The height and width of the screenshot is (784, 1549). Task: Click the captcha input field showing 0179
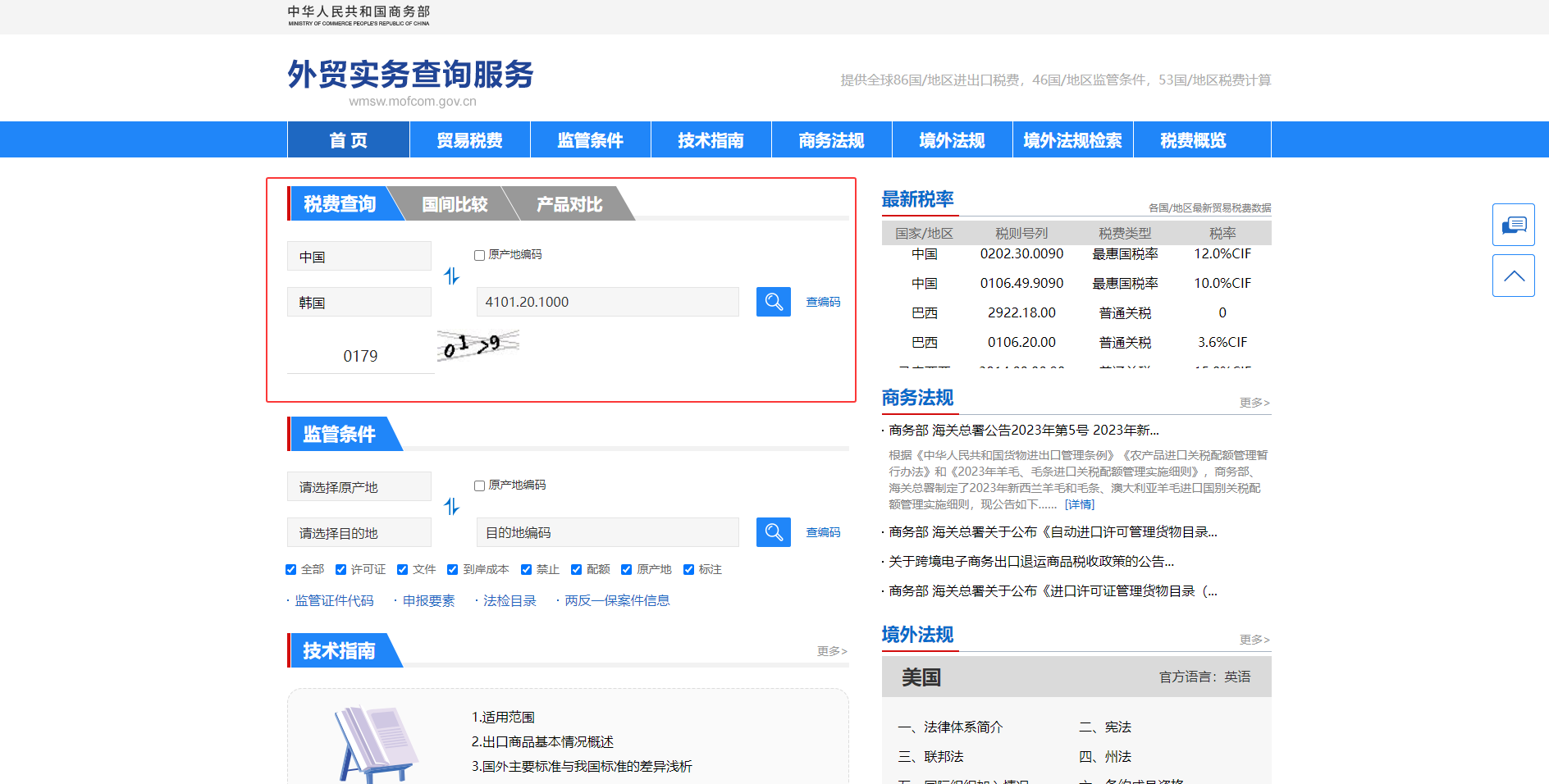click(x=360, y=356)
